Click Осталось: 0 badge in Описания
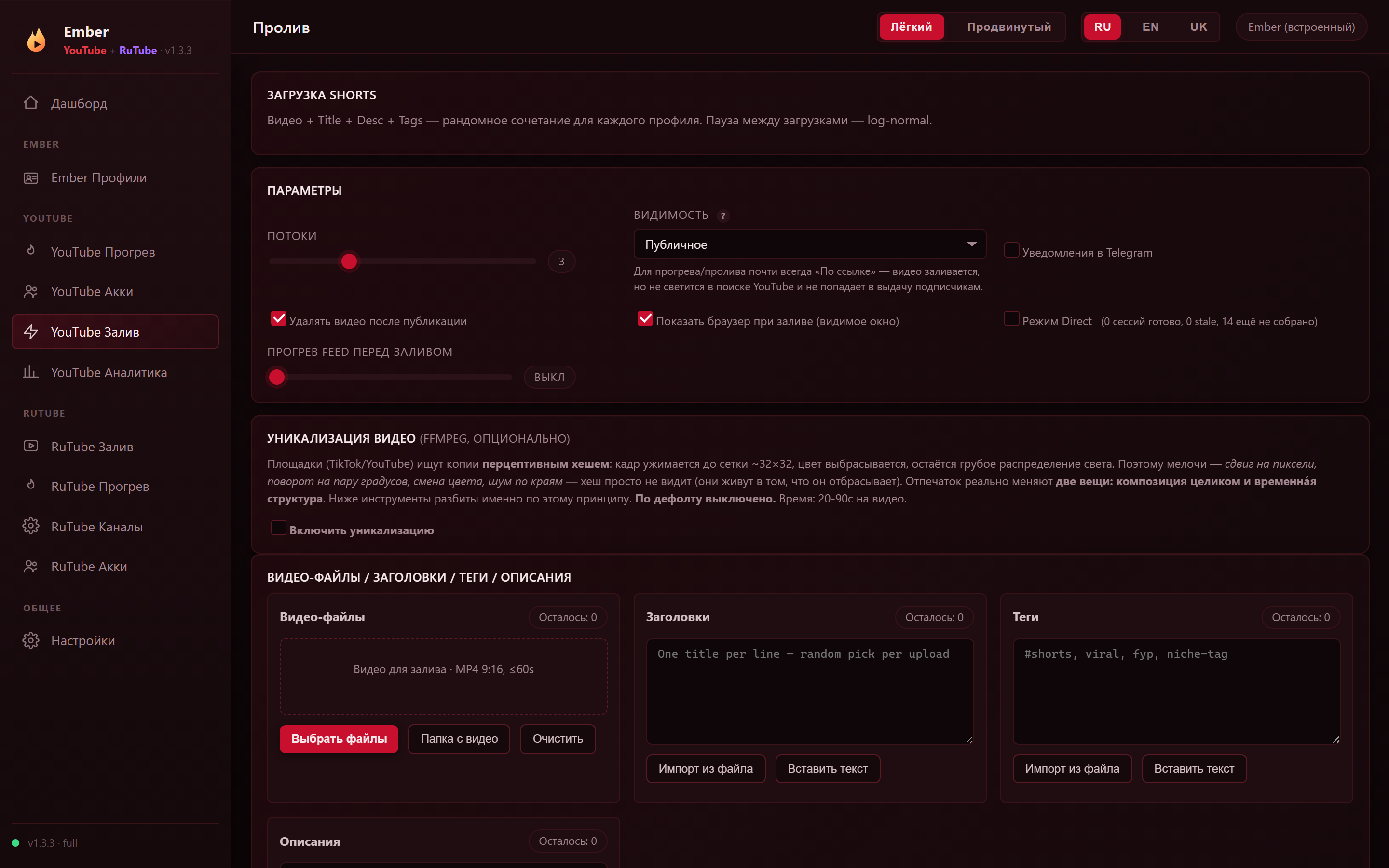This screenshot has height=868, width=1389. [x=568, y=841]
